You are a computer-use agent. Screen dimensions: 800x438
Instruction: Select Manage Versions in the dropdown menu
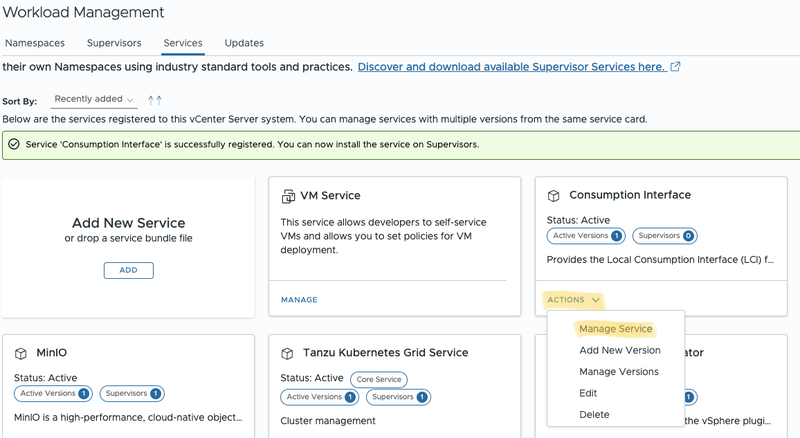(618, 372)
